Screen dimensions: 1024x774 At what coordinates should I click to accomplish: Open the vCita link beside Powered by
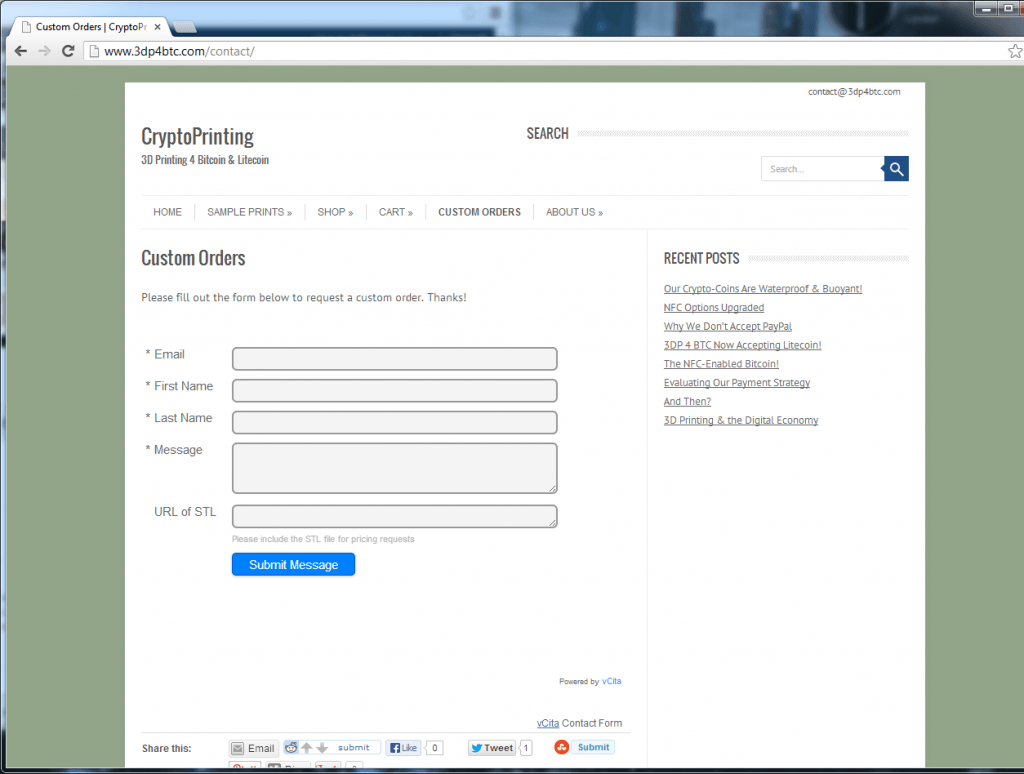(611, 681)
